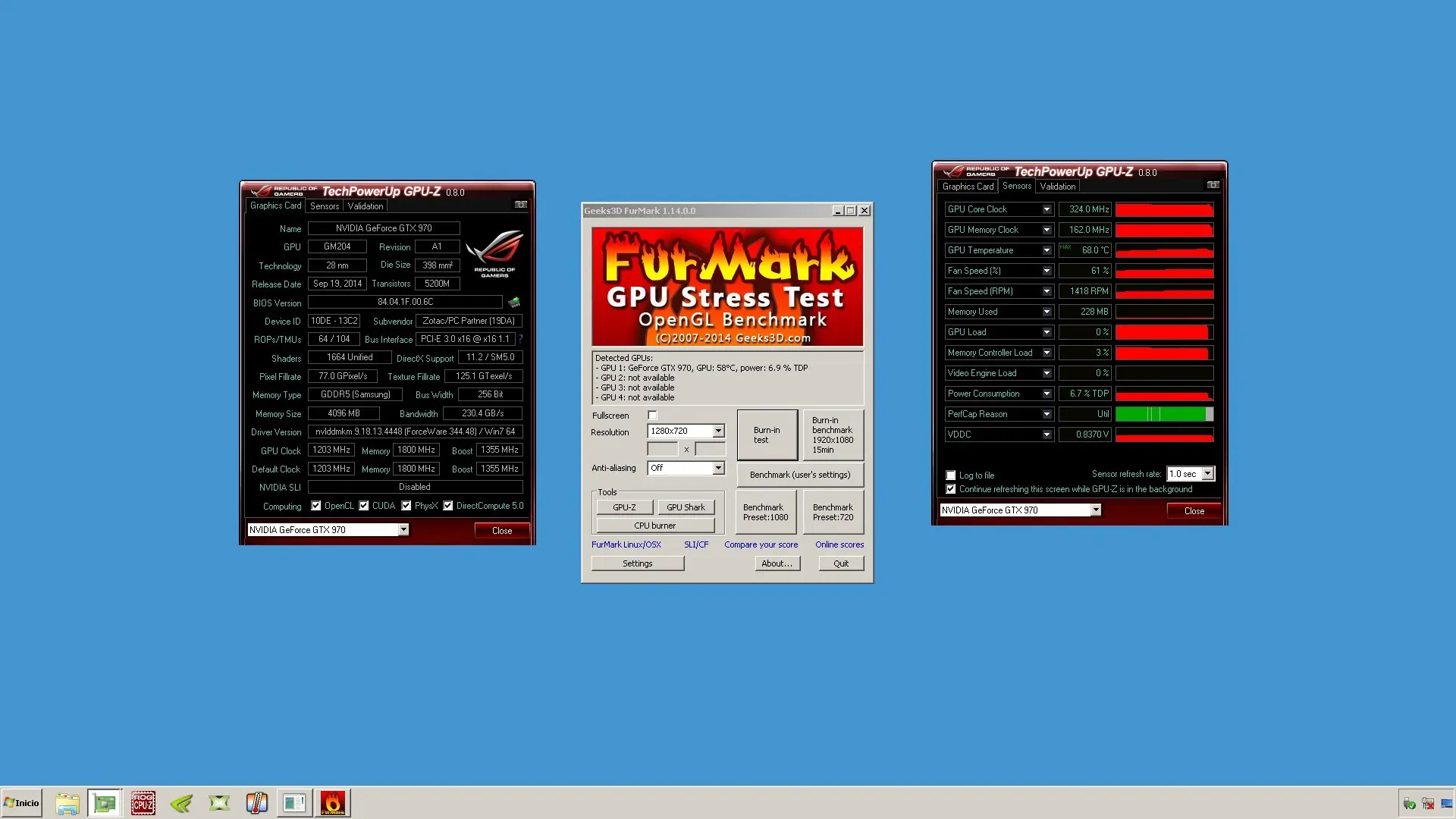Open GPU selector dropdown in left GPU-Z window
1456x819 pixels.
click(403, 530)
